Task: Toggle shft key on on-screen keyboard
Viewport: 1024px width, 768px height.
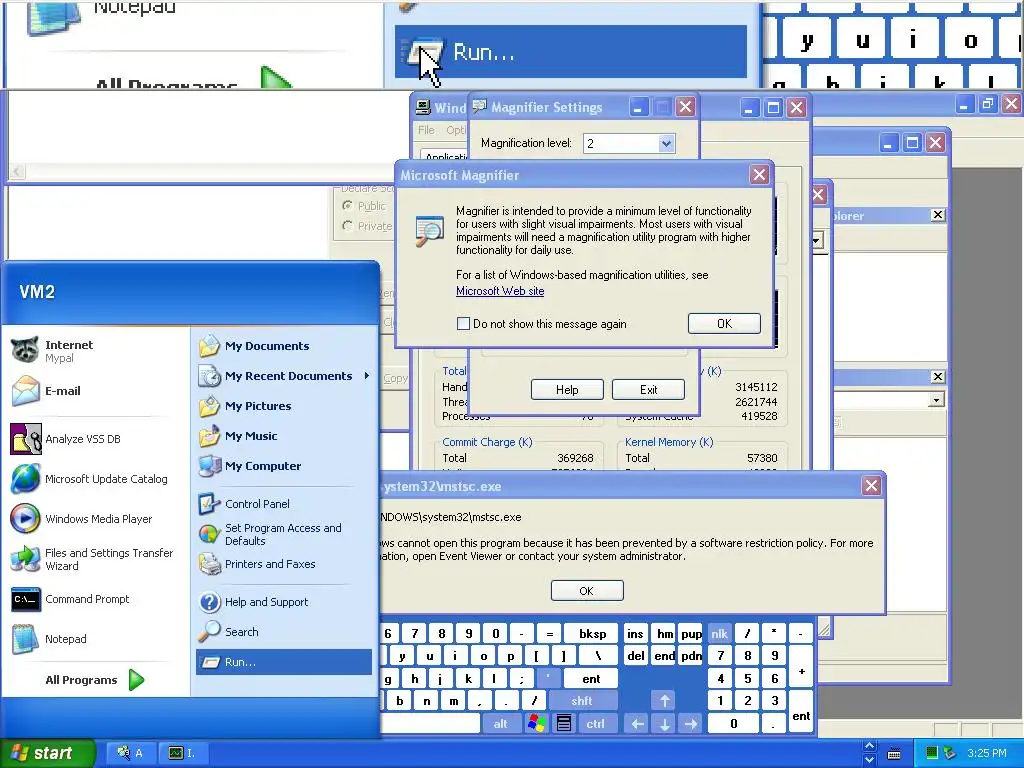Action: coord(582,701)
